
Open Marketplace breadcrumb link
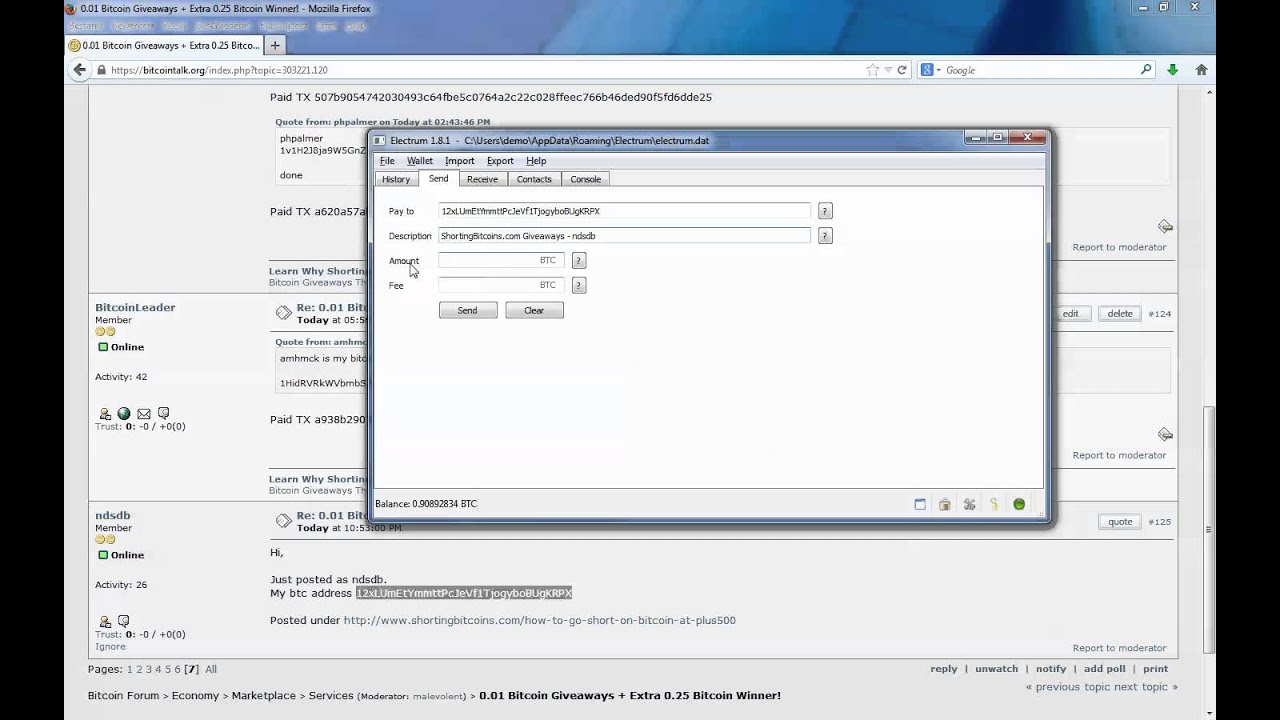[264, 695]
